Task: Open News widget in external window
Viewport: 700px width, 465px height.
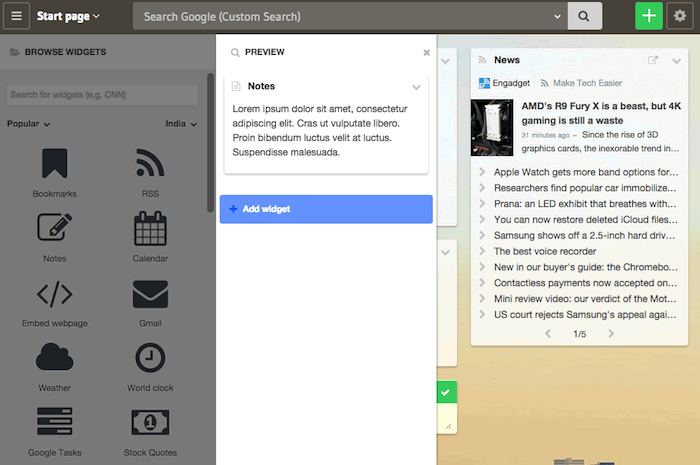Action: tap(653, 60)
